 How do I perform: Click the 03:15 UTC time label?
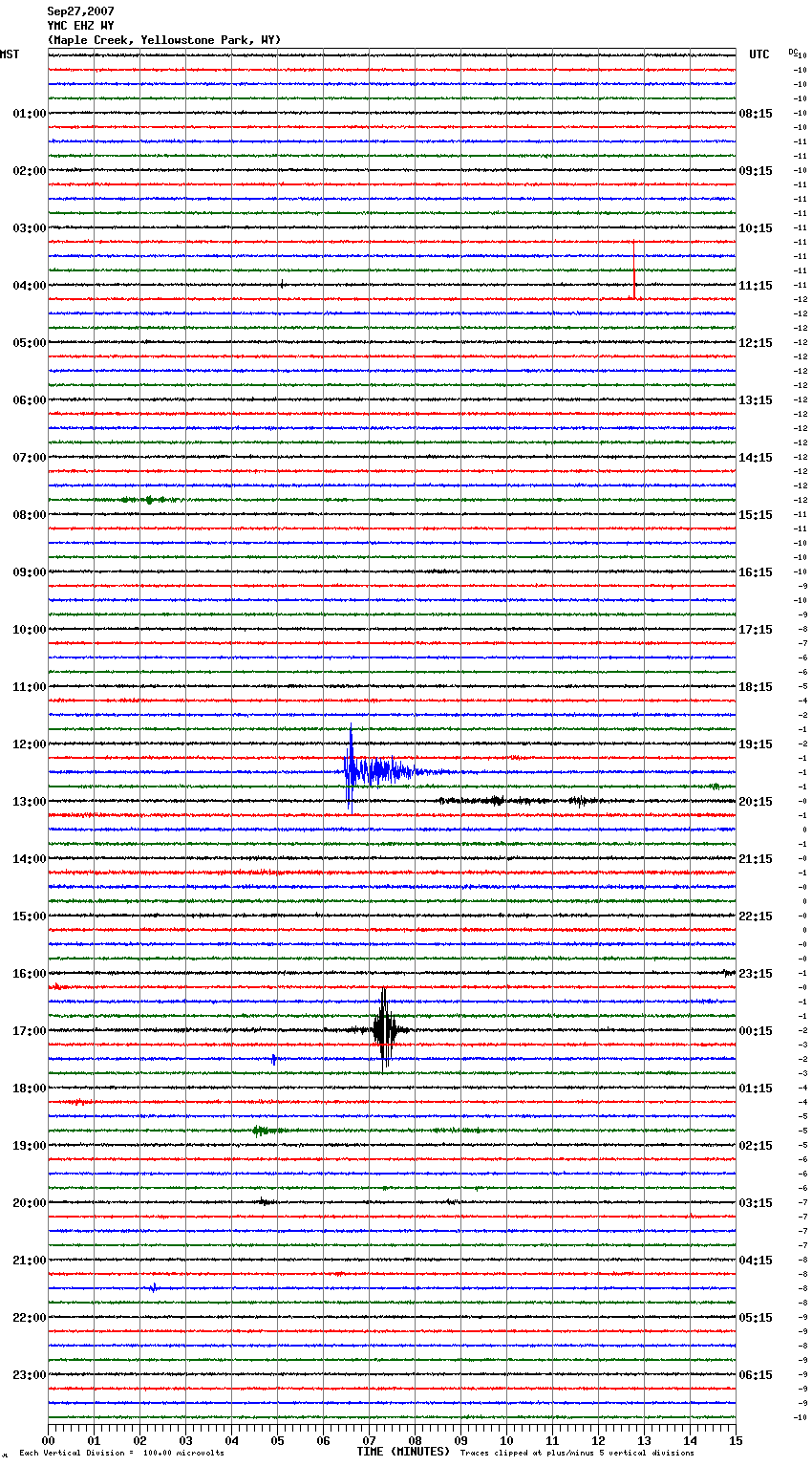[x=756, y=1203]
